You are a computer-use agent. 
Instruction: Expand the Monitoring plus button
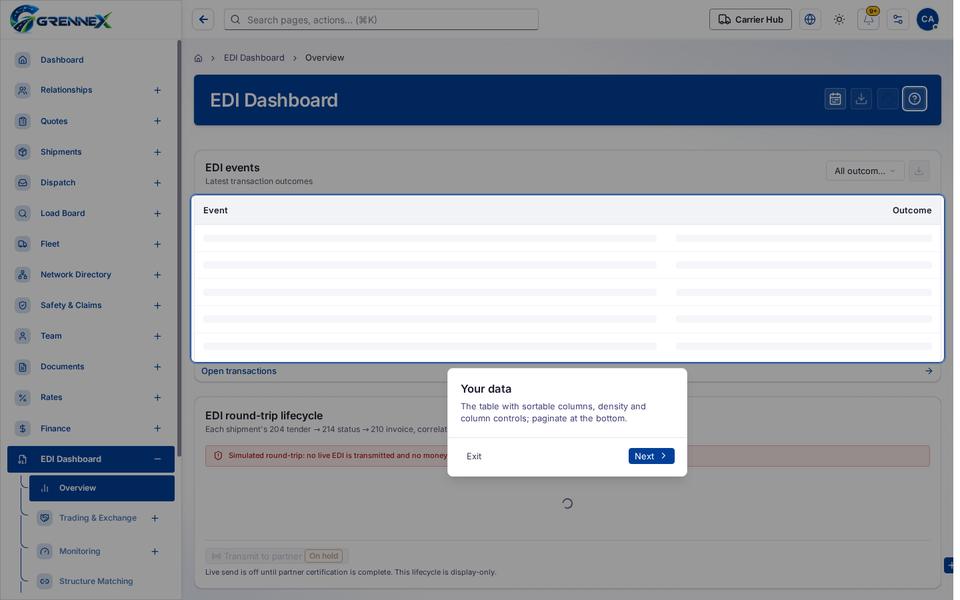click(155, 551)
